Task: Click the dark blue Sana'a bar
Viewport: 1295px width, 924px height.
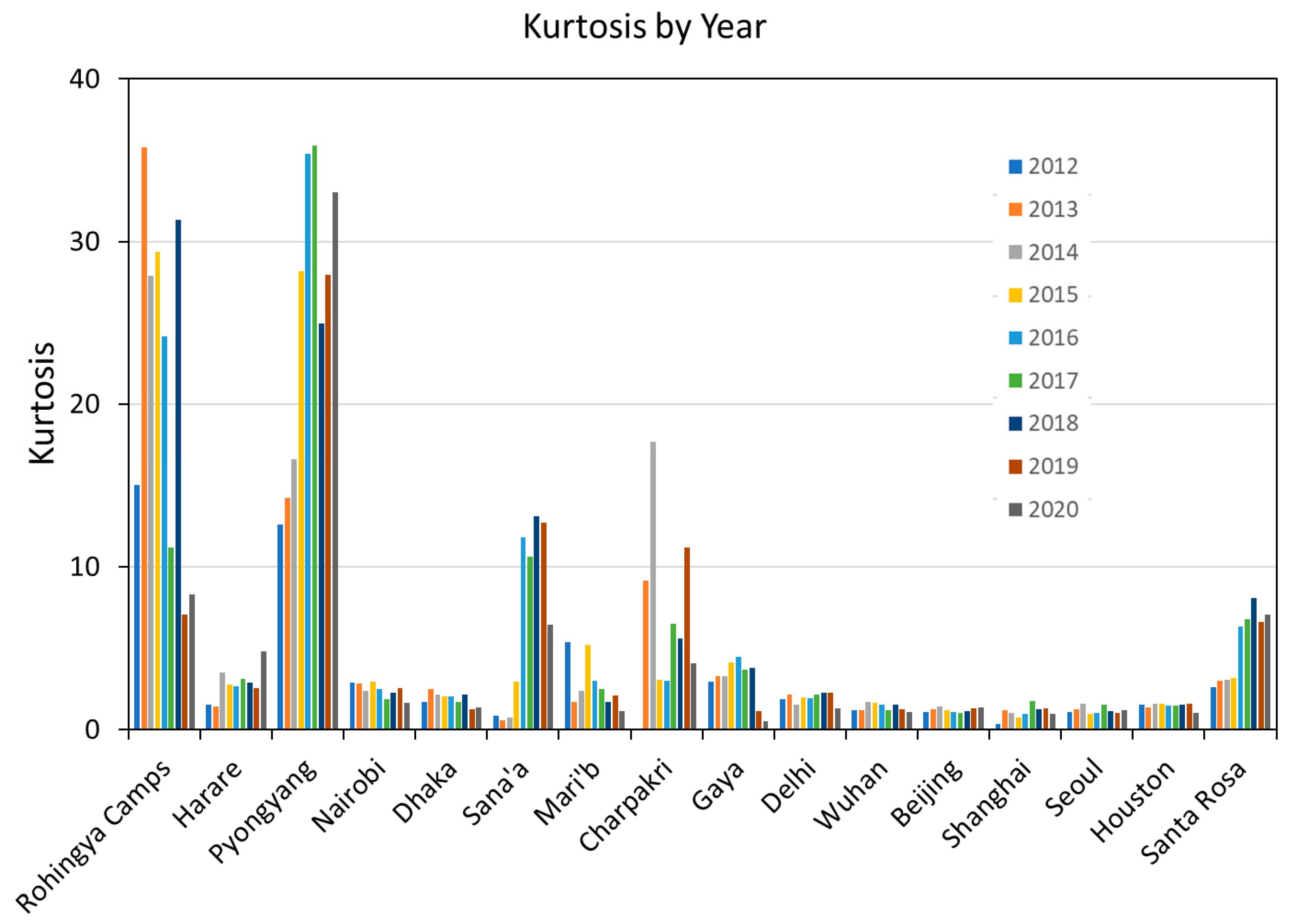Action: tap(536, 622)
